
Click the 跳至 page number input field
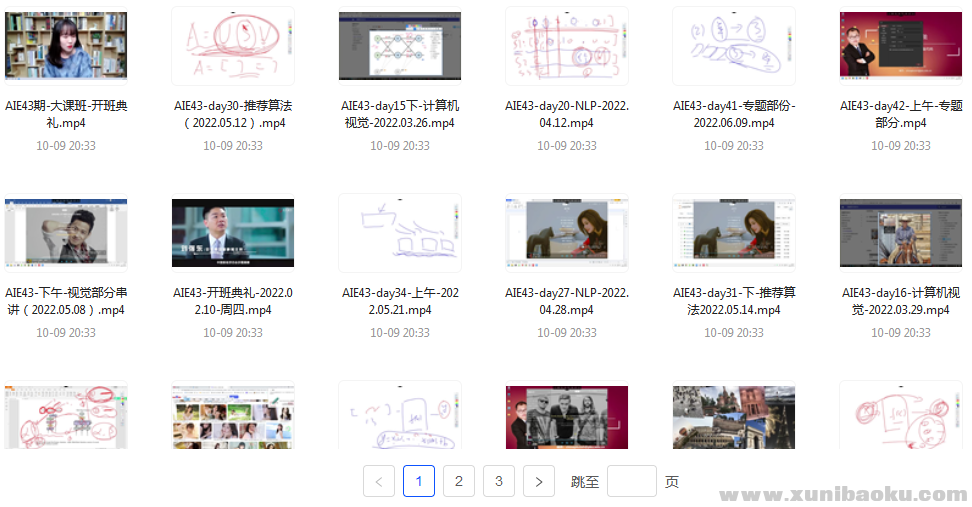coord(631,481)
